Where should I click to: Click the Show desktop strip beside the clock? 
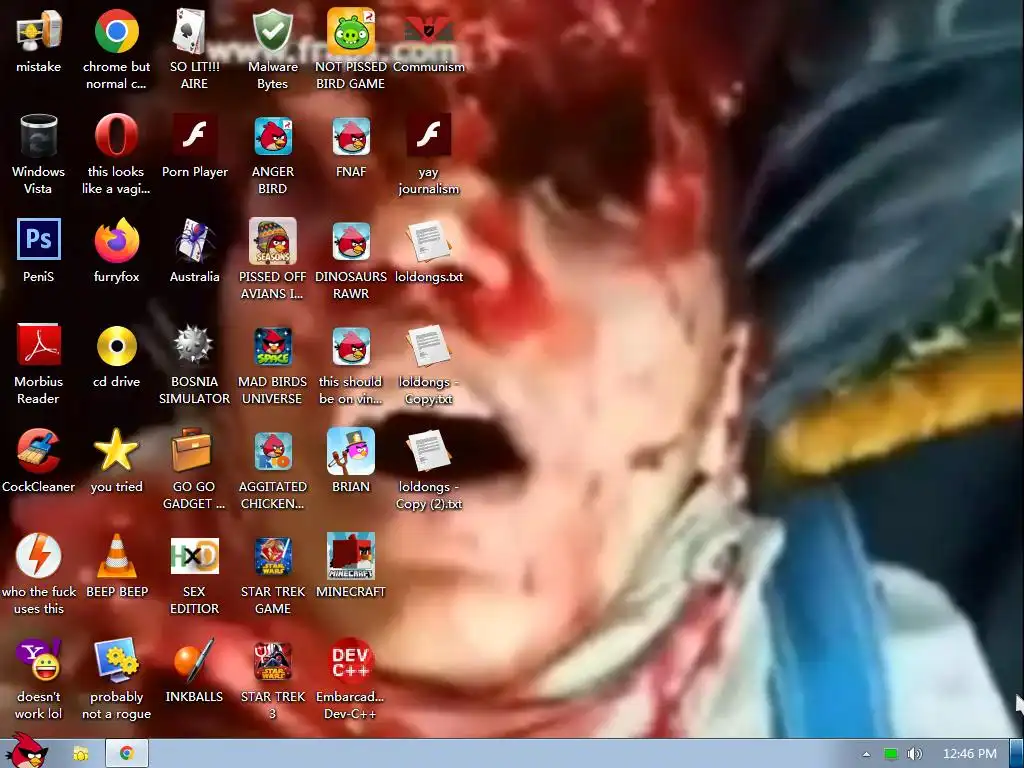coord(1016,754)
